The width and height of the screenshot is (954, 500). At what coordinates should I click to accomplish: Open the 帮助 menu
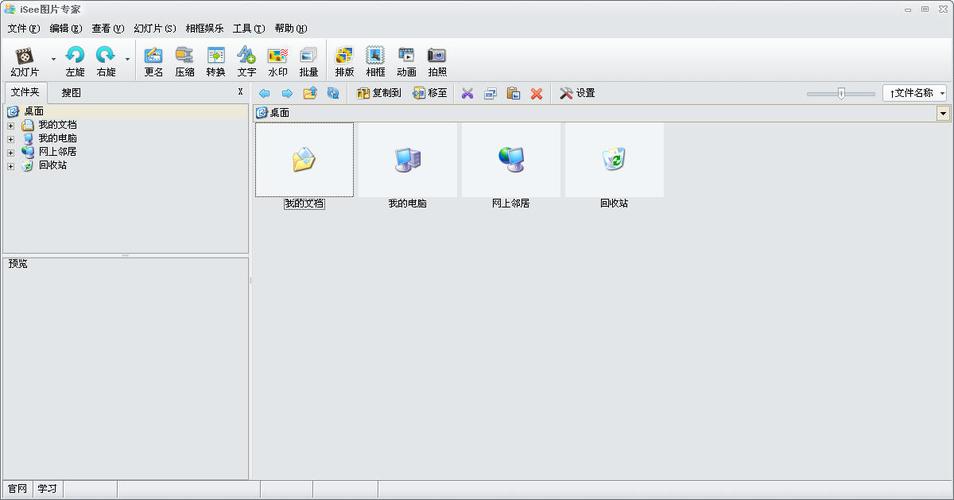tap(291, 29)
